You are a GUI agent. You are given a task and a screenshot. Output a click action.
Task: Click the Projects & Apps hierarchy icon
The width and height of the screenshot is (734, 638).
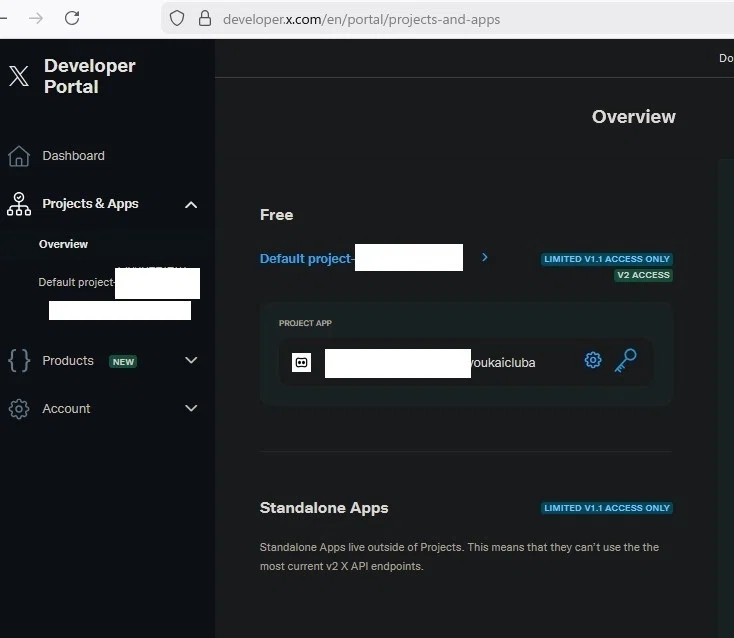[19, 204]
